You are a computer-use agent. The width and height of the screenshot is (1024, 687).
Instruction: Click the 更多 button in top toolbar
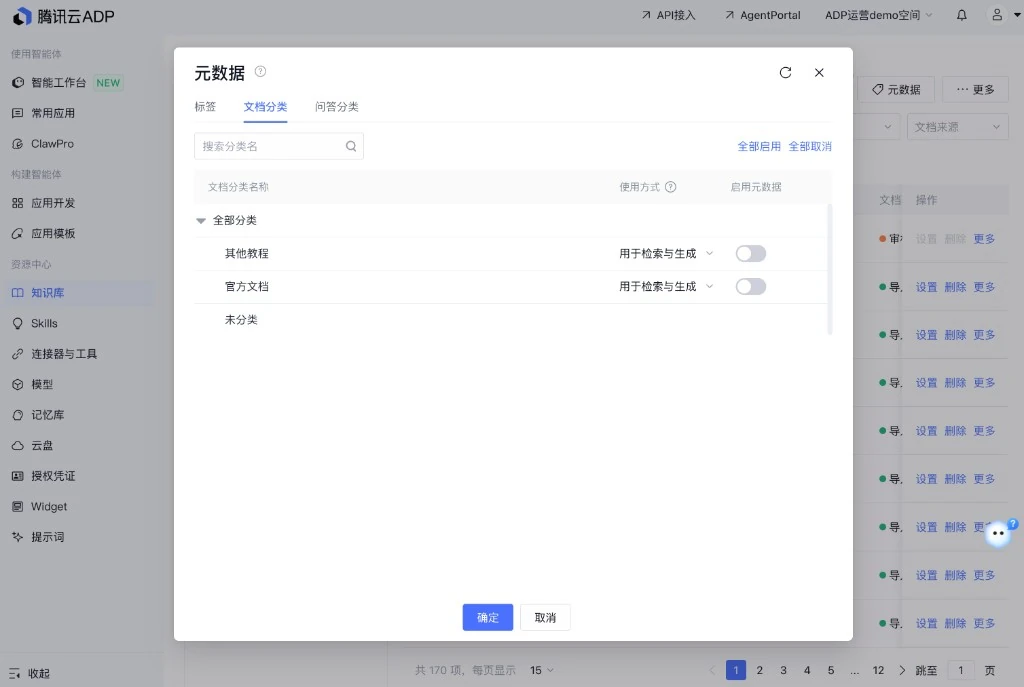tap(976, 89)
